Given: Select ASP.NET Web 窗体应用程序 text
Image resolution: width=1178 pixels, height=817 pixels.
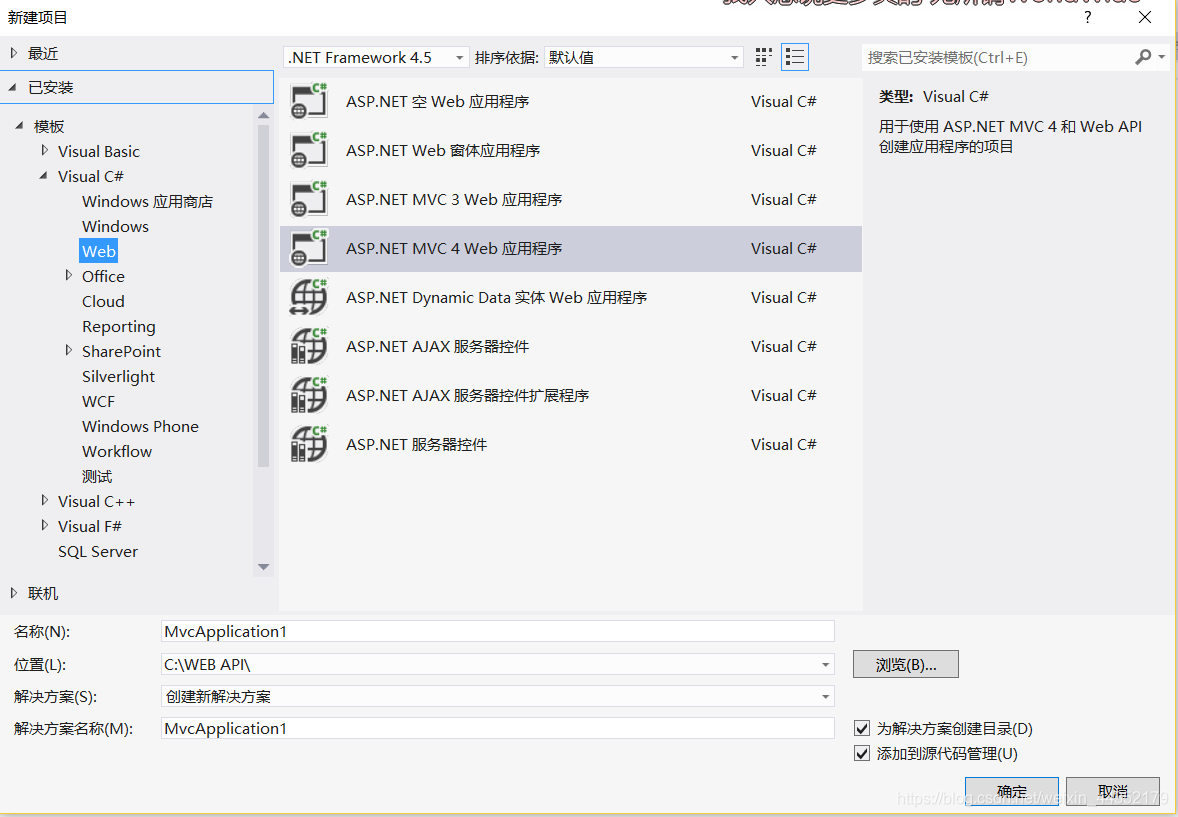Looking at the screenshot, I should click(x=443, y=150).
